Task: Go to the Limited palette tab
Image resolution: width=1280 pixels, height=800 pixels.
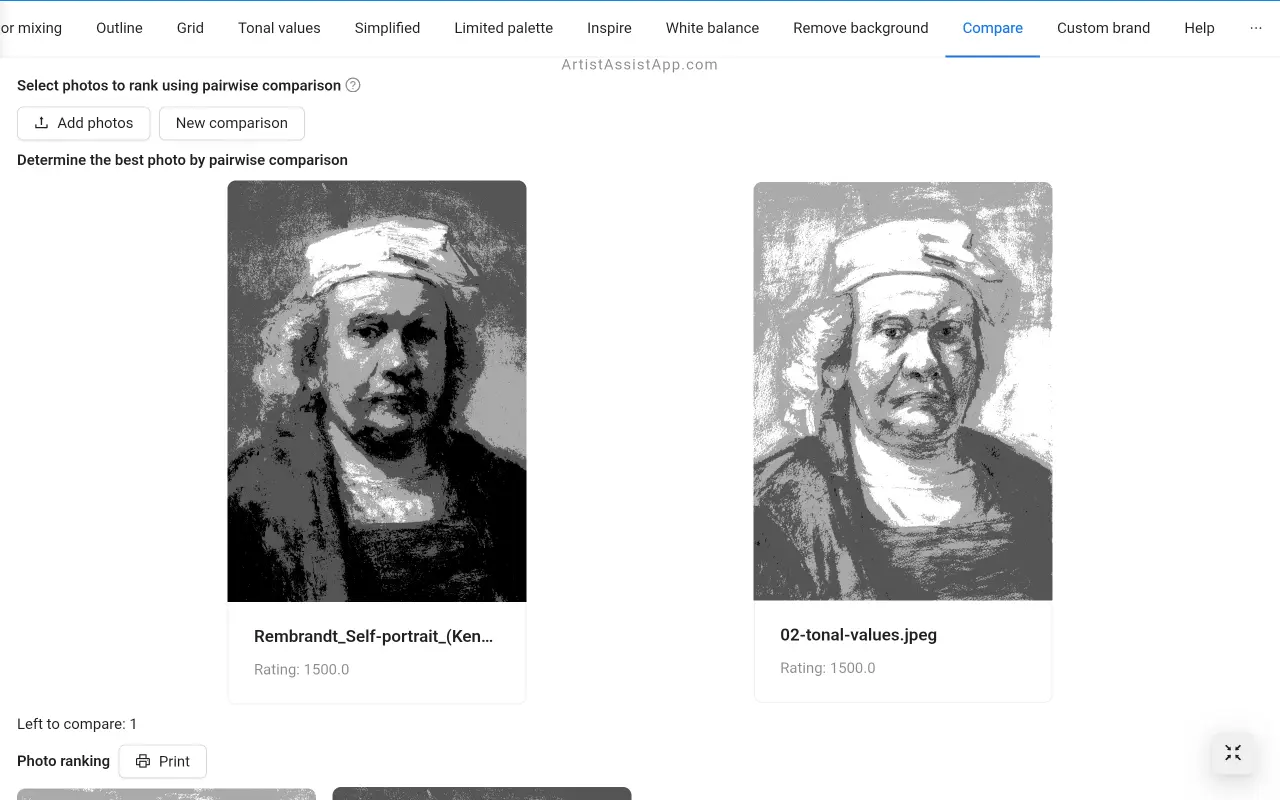Action: [503, 28]
